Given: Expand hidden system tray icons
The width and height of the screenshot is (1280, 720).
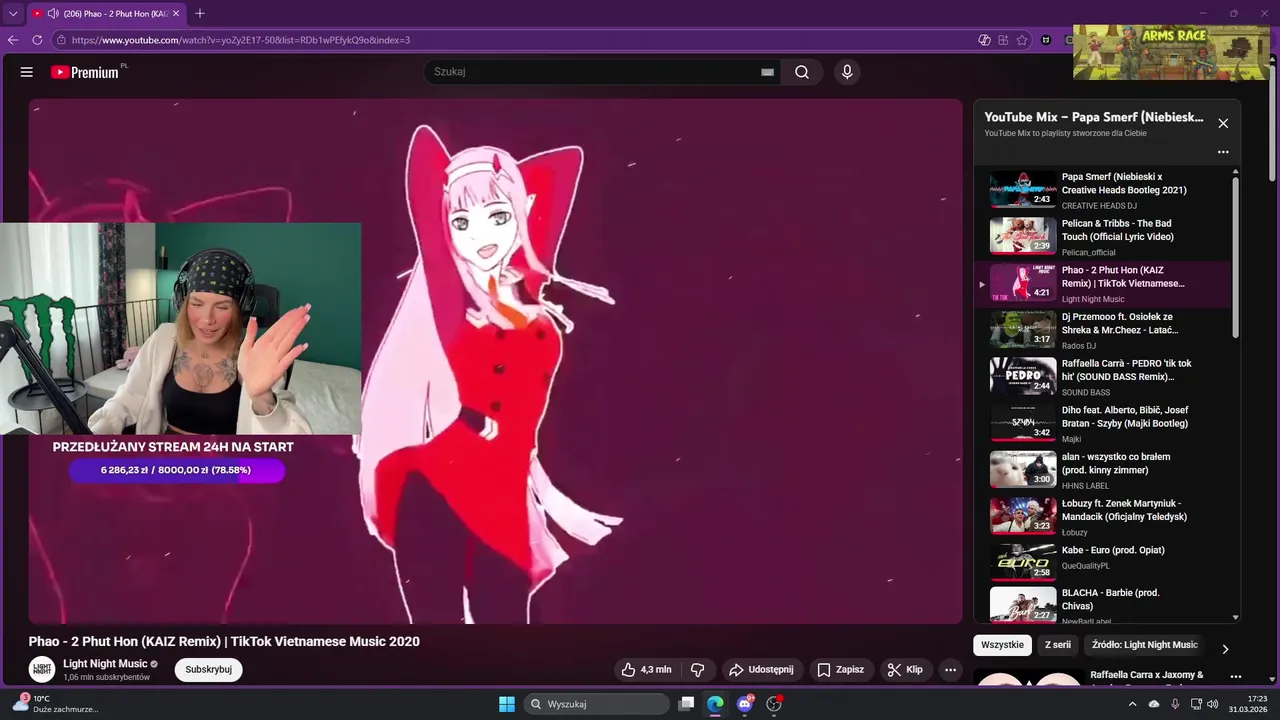Looking at the screenshot, I should point(1132,704).
